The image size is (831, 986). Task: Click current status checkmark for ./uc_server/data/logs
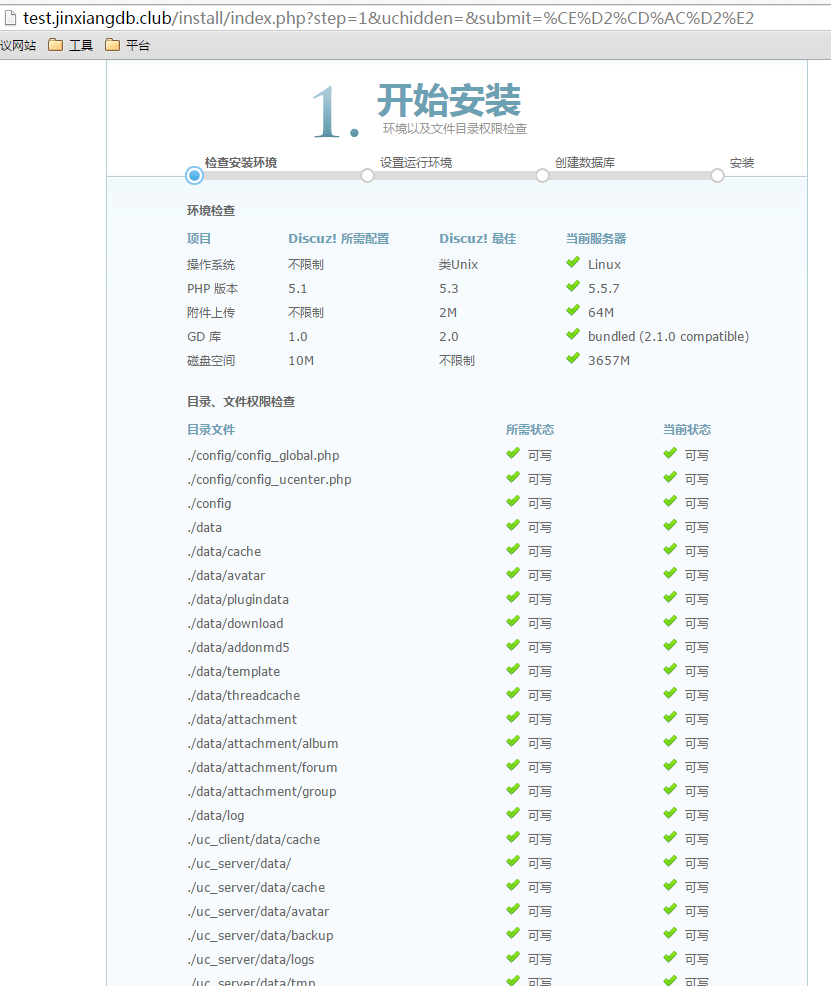click(x=670, y=958)
